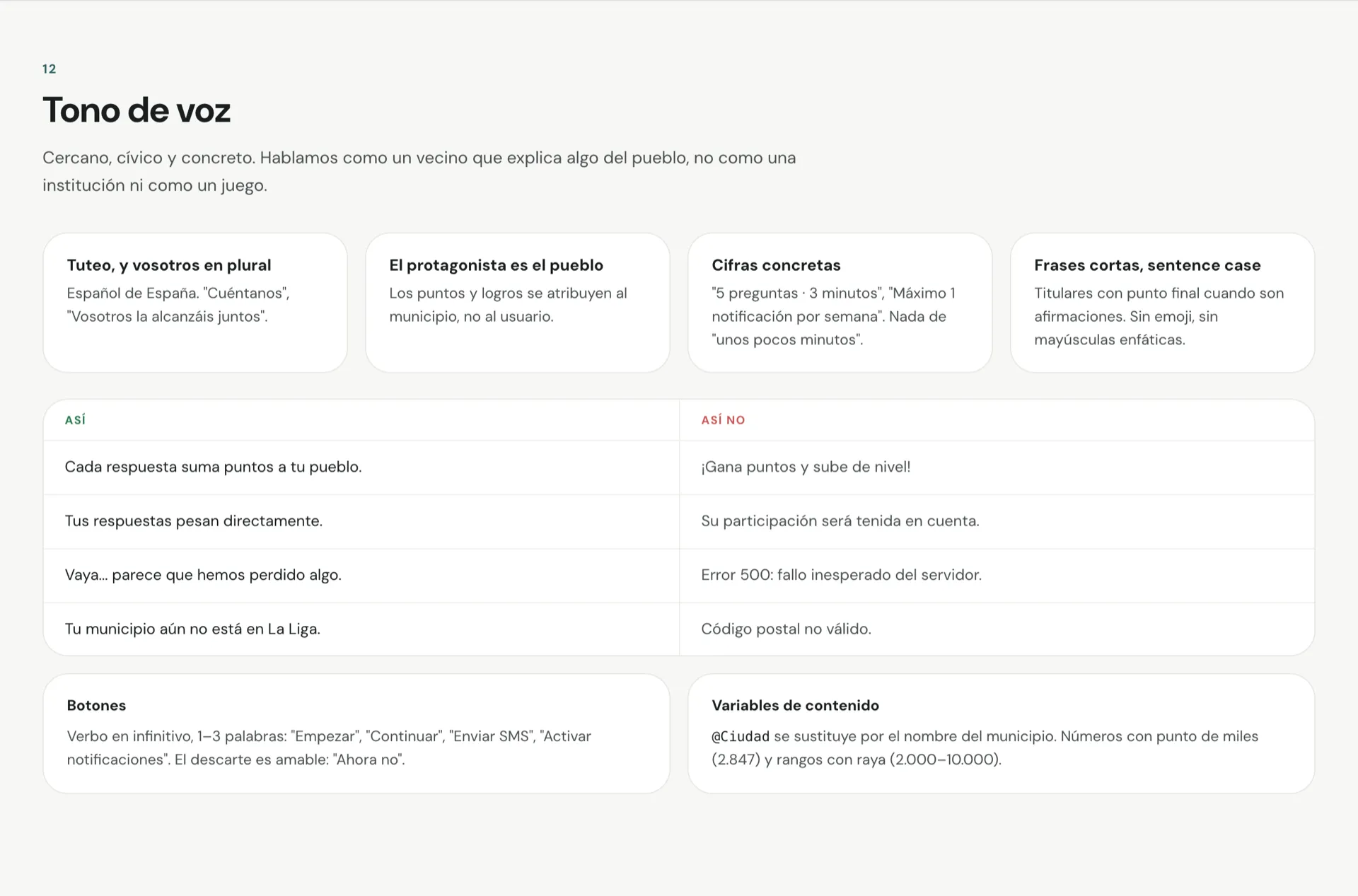Screen dimensions: 1358x896
Task: Select the intro paragraph starting "Cercano, cívico y concreto"
Action: point(419,171)
